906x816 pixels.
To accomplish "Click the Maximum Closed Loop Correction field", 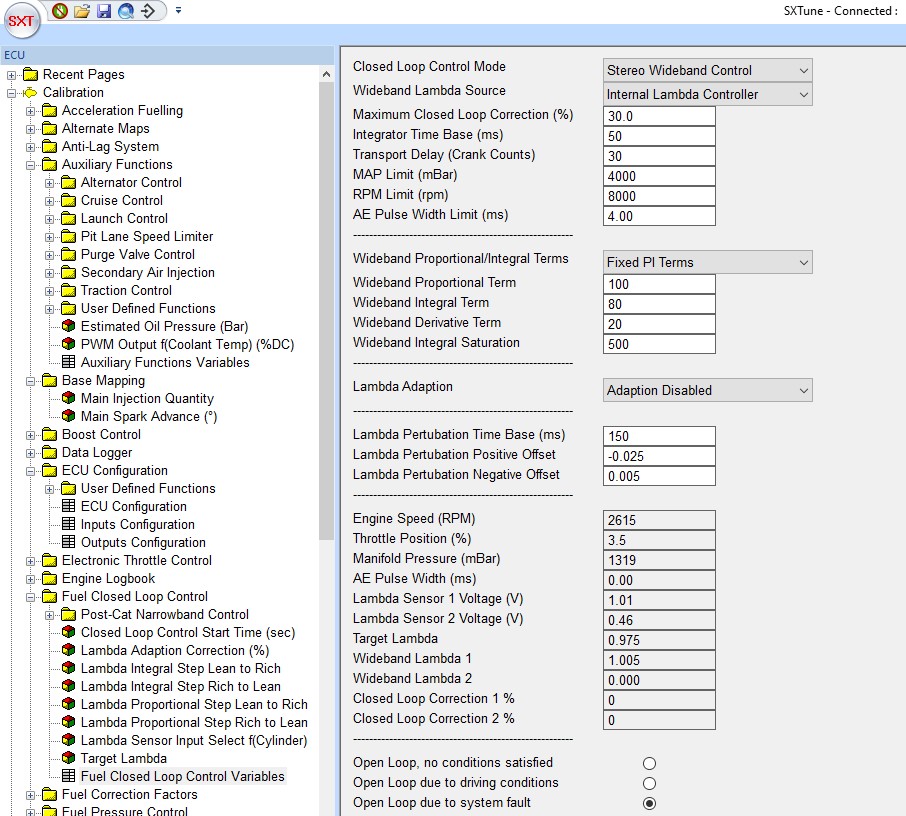I will point(659,116).
